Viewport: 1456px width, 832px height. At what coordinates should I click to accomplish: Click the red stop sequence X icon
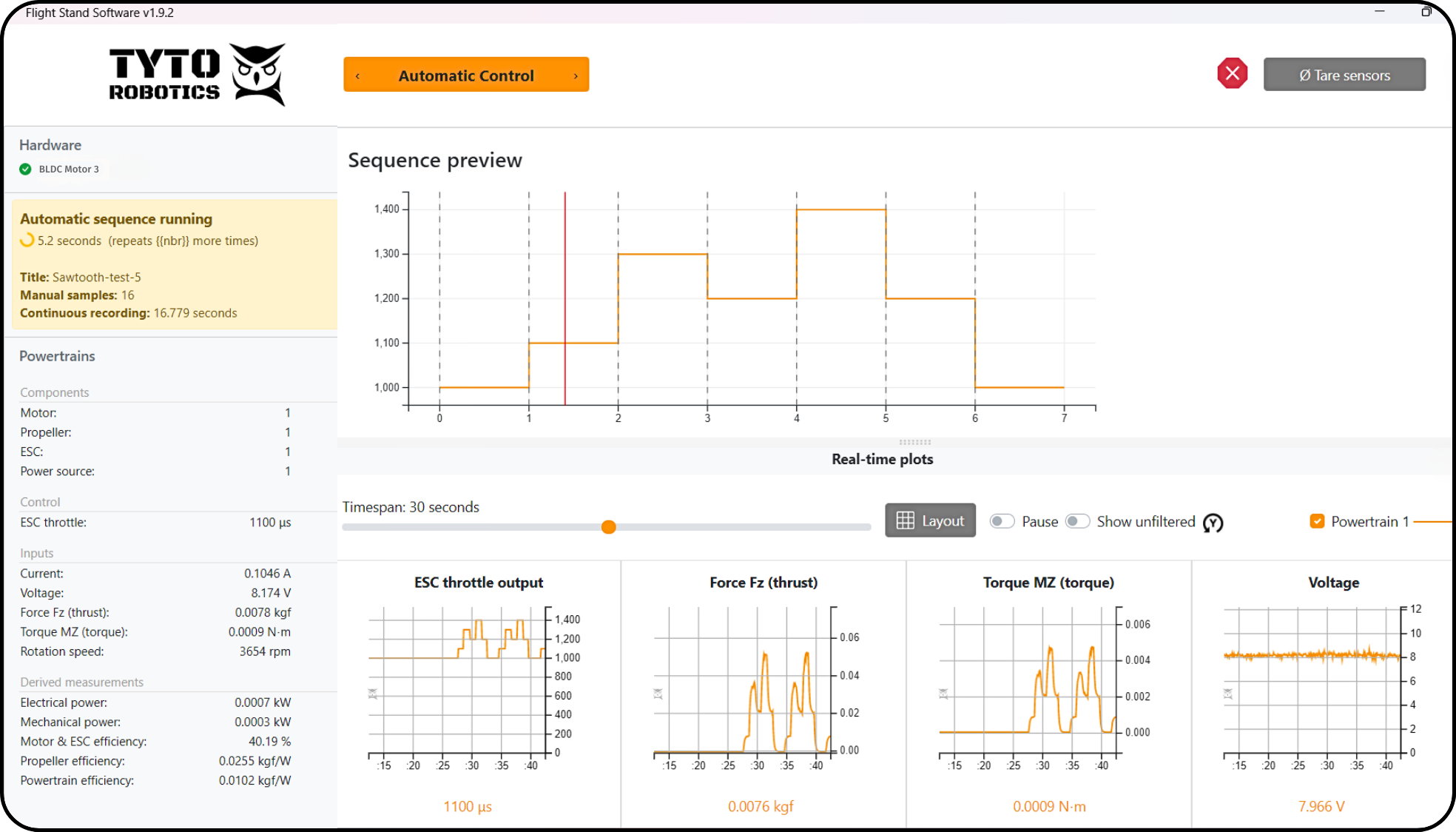tap(1232, 73)
